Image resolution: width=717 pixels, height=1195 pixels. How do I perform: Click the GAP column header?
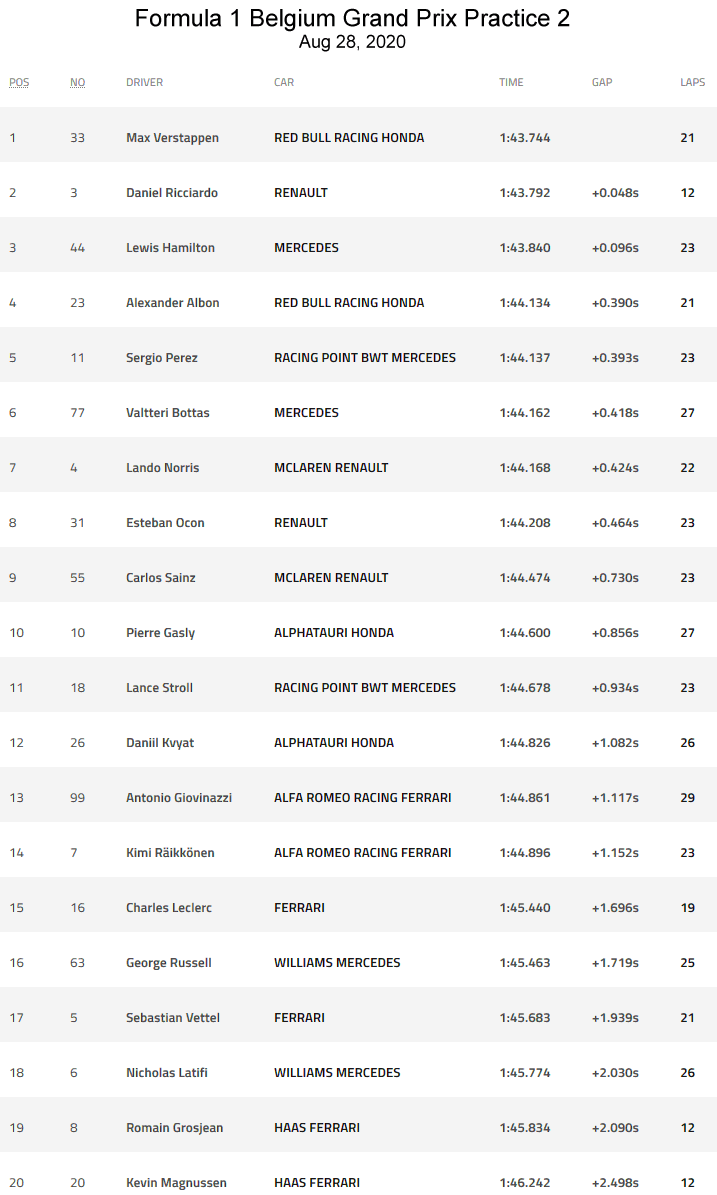[602, 82]
